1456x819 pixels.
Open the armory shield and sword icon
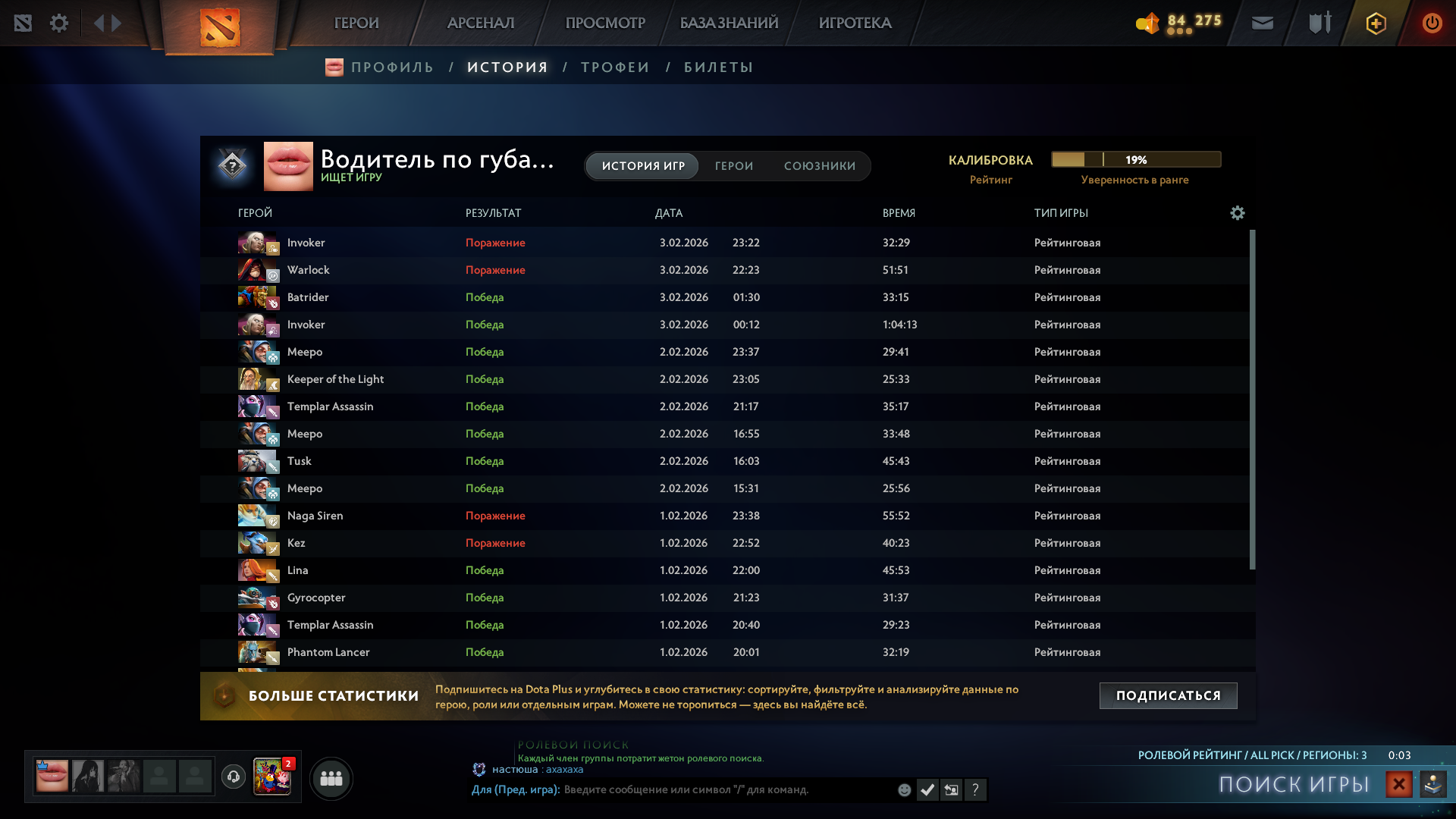[x=1319, y=23]
